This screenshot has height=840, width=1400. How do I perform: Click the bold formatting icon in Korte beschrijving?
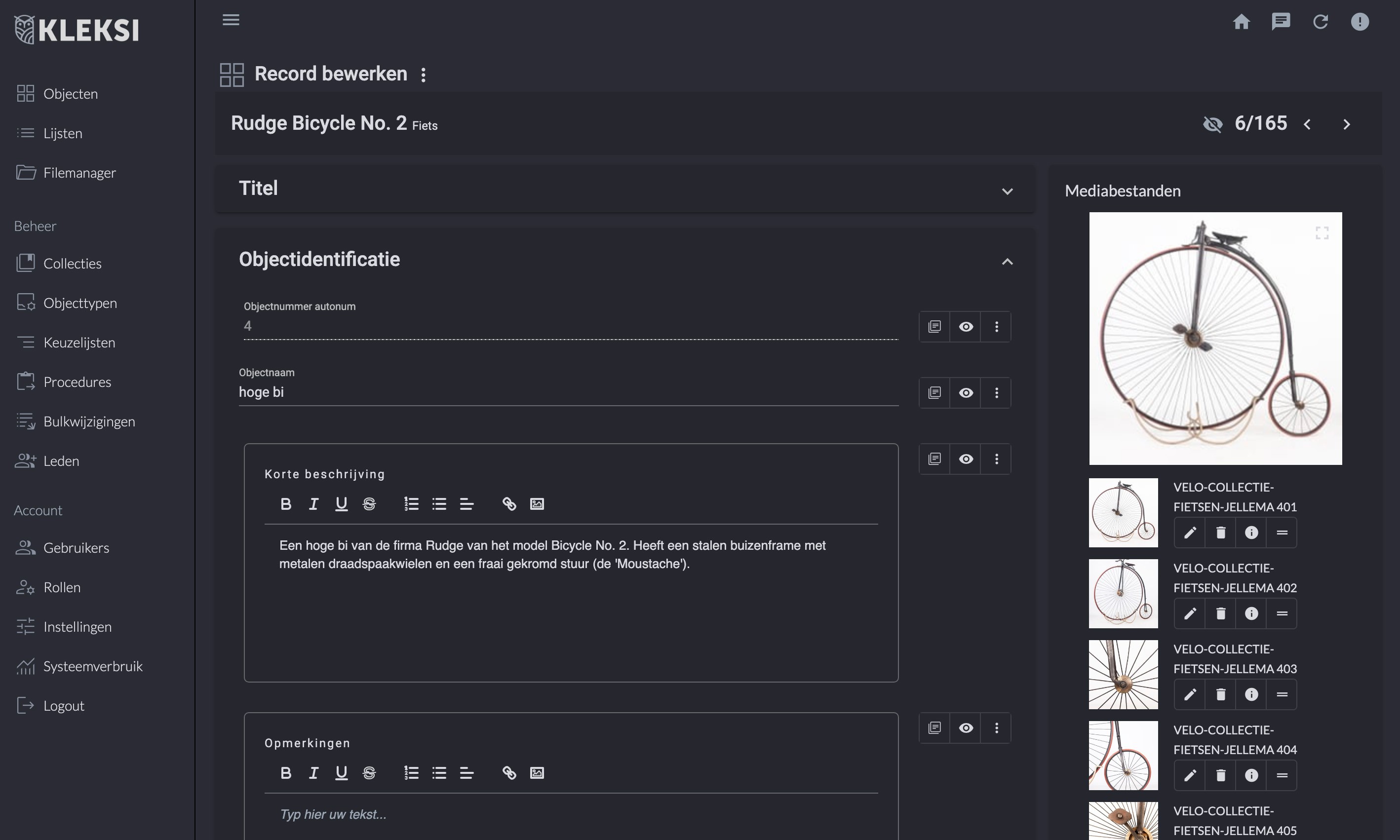[285, 504]
